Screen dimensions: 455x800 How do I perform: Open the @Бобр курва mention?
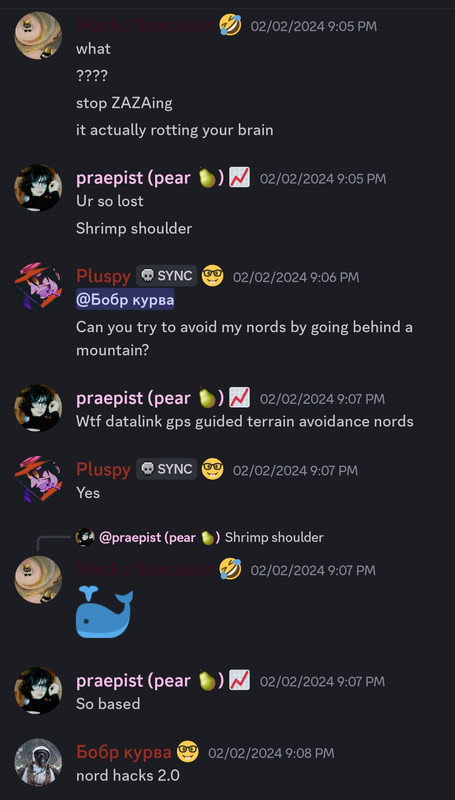click(125, 300)
